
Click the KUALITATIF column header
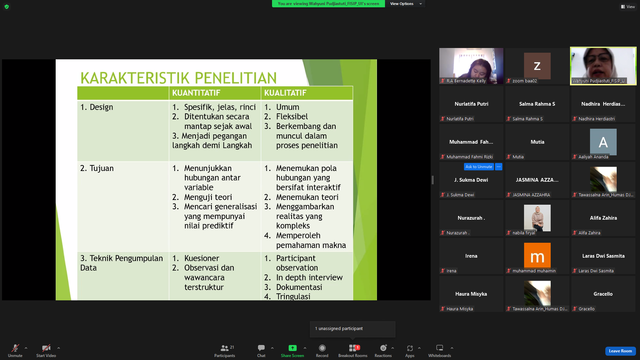pos(285,93)
